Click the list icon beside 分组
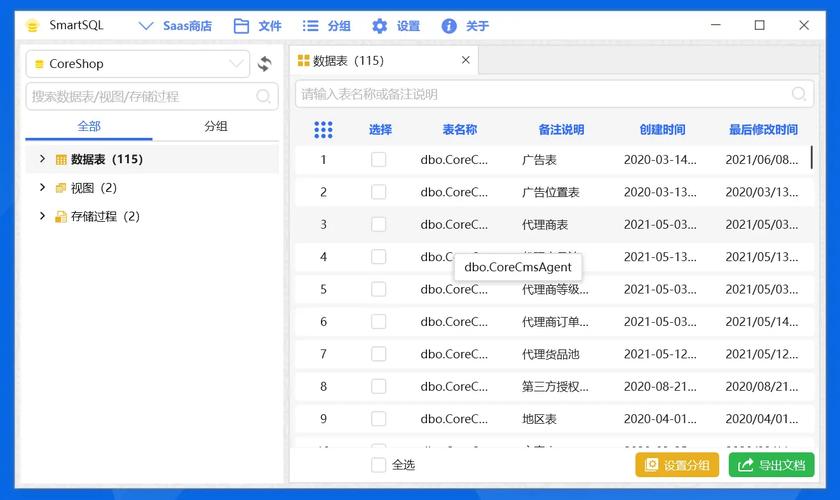 coord(310,26)
